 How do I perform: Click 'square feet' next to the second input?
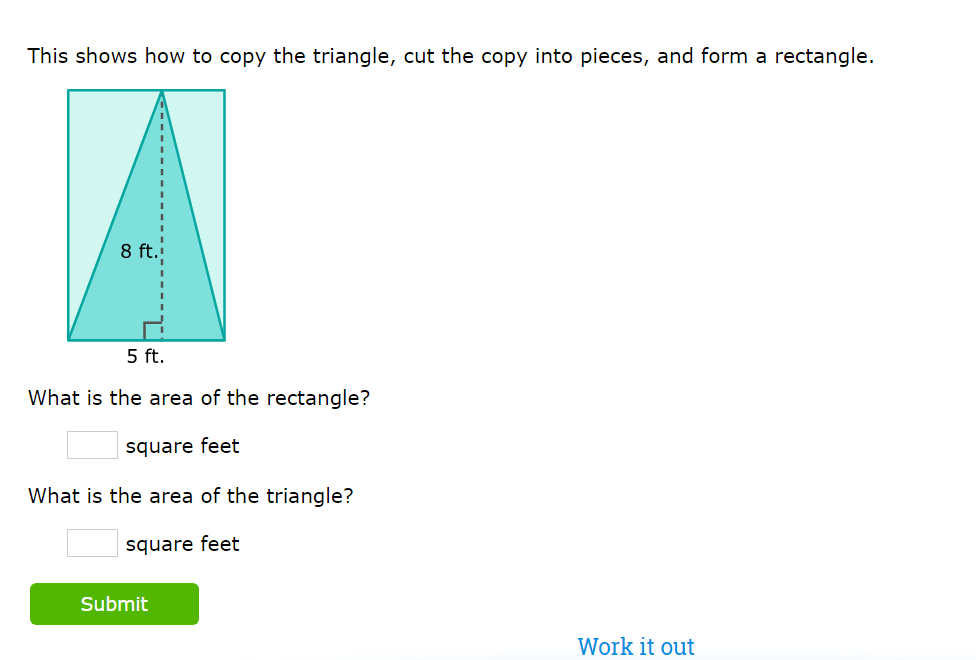pyautogui.click(x=182, y=543)
